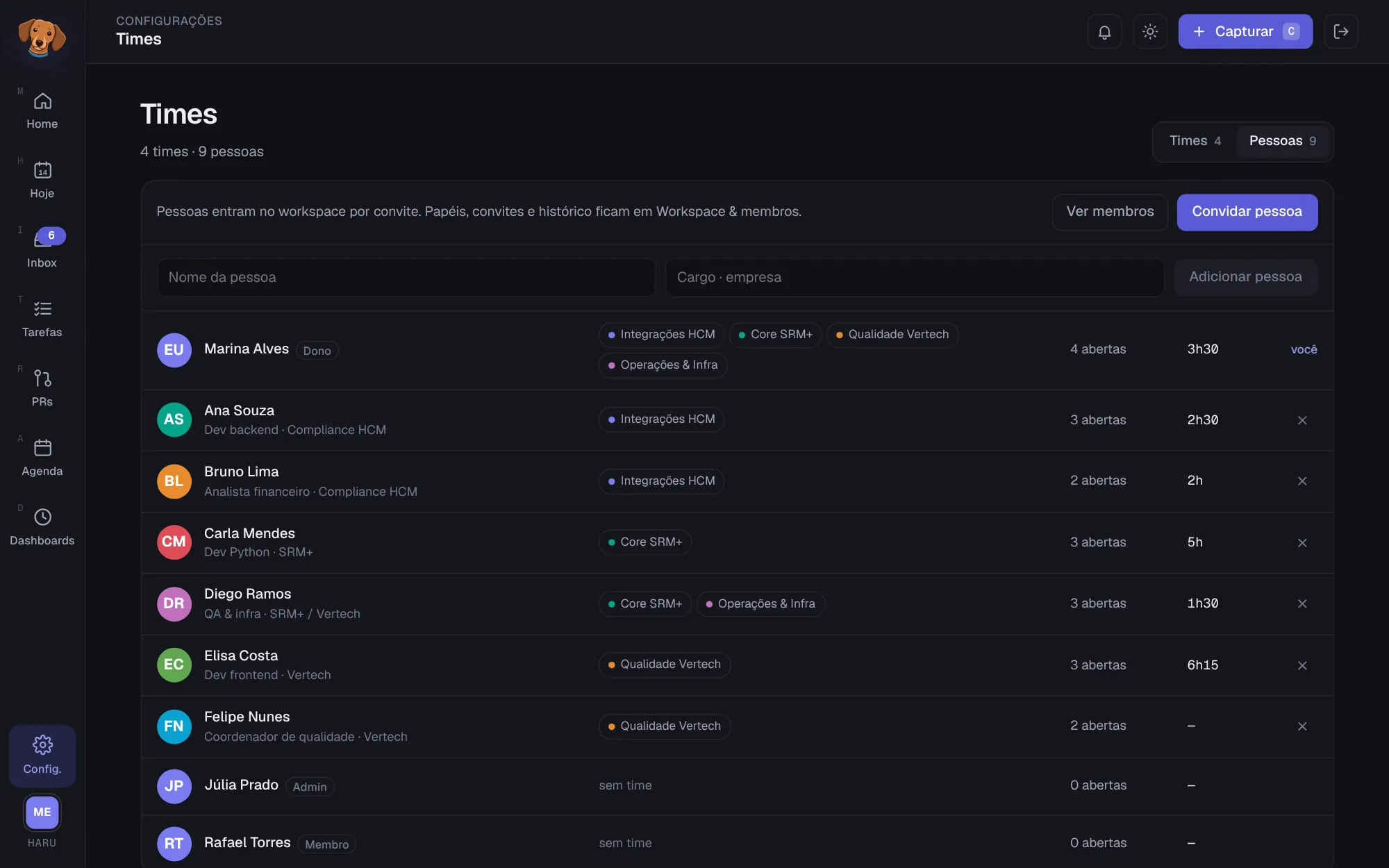Viewport: 1389px width, 868px height.
Task: Click Adicionar pessoa button
Action: [1245, 277]
